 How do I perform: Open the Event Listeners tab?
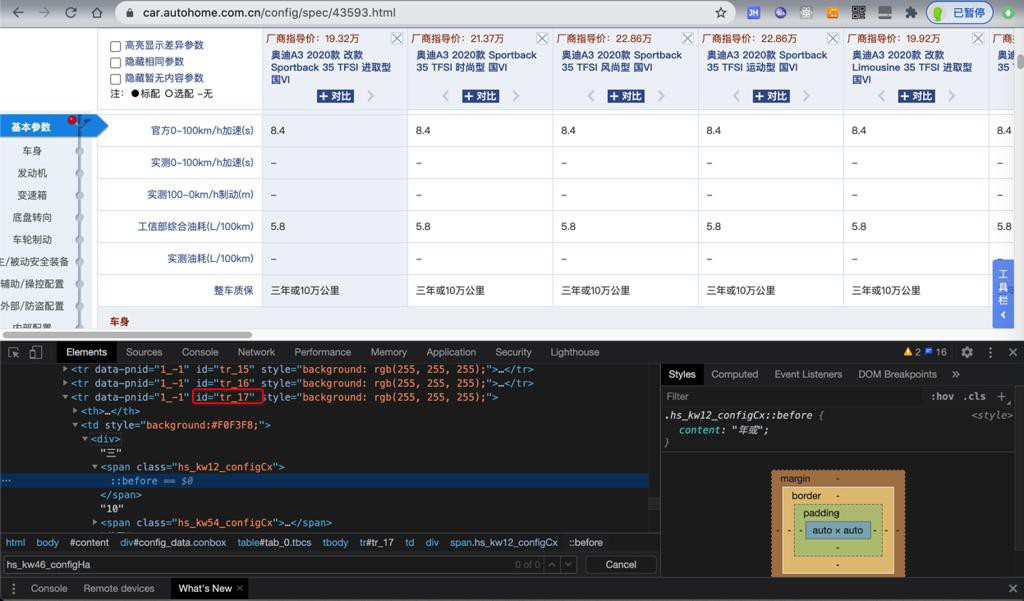tap(808, 374)
